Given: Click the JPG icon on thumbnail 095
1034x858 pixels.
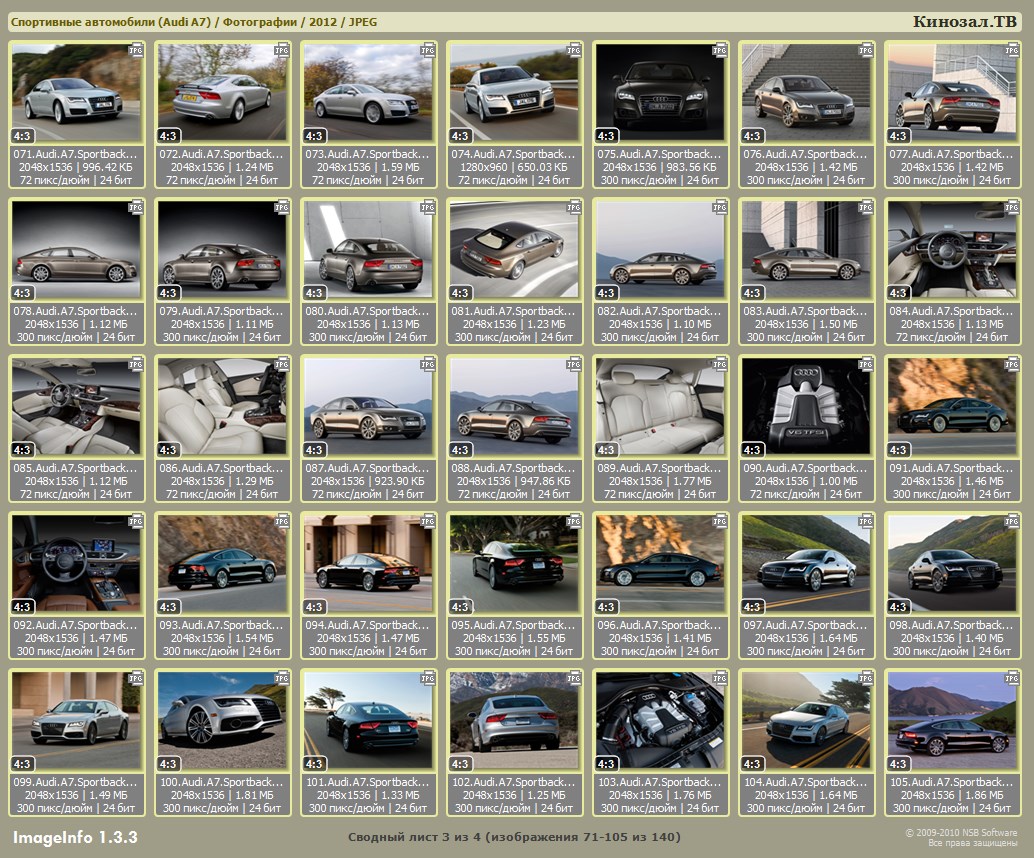Looking at the screenshot, I should 573,520.
